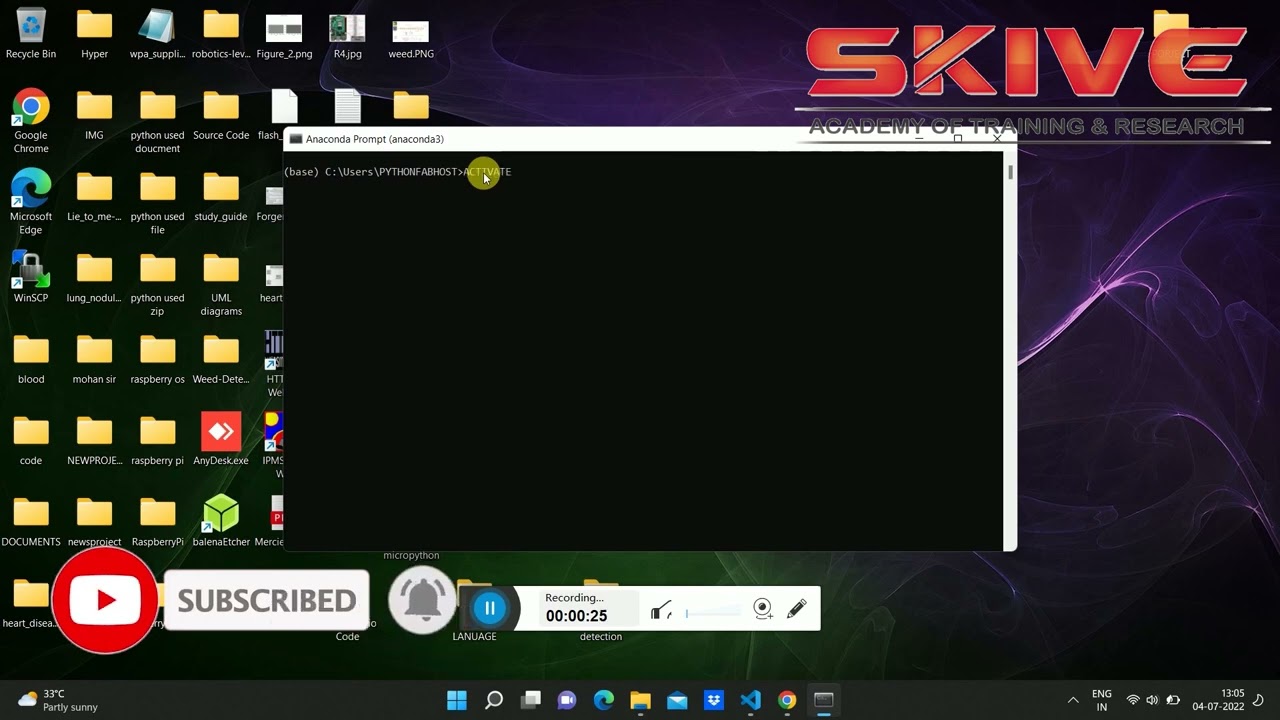
Task: Select the Lie_to_me-... folder
Action: point(94,196)
